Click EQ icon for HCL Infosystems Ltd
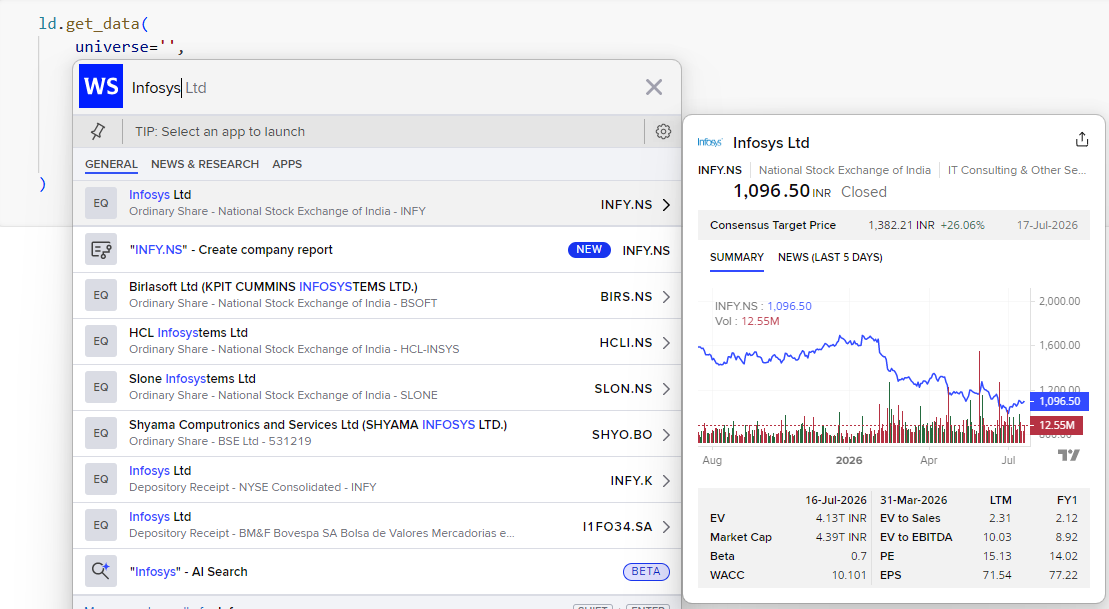 pyautogui.click(x=100, y=341)
